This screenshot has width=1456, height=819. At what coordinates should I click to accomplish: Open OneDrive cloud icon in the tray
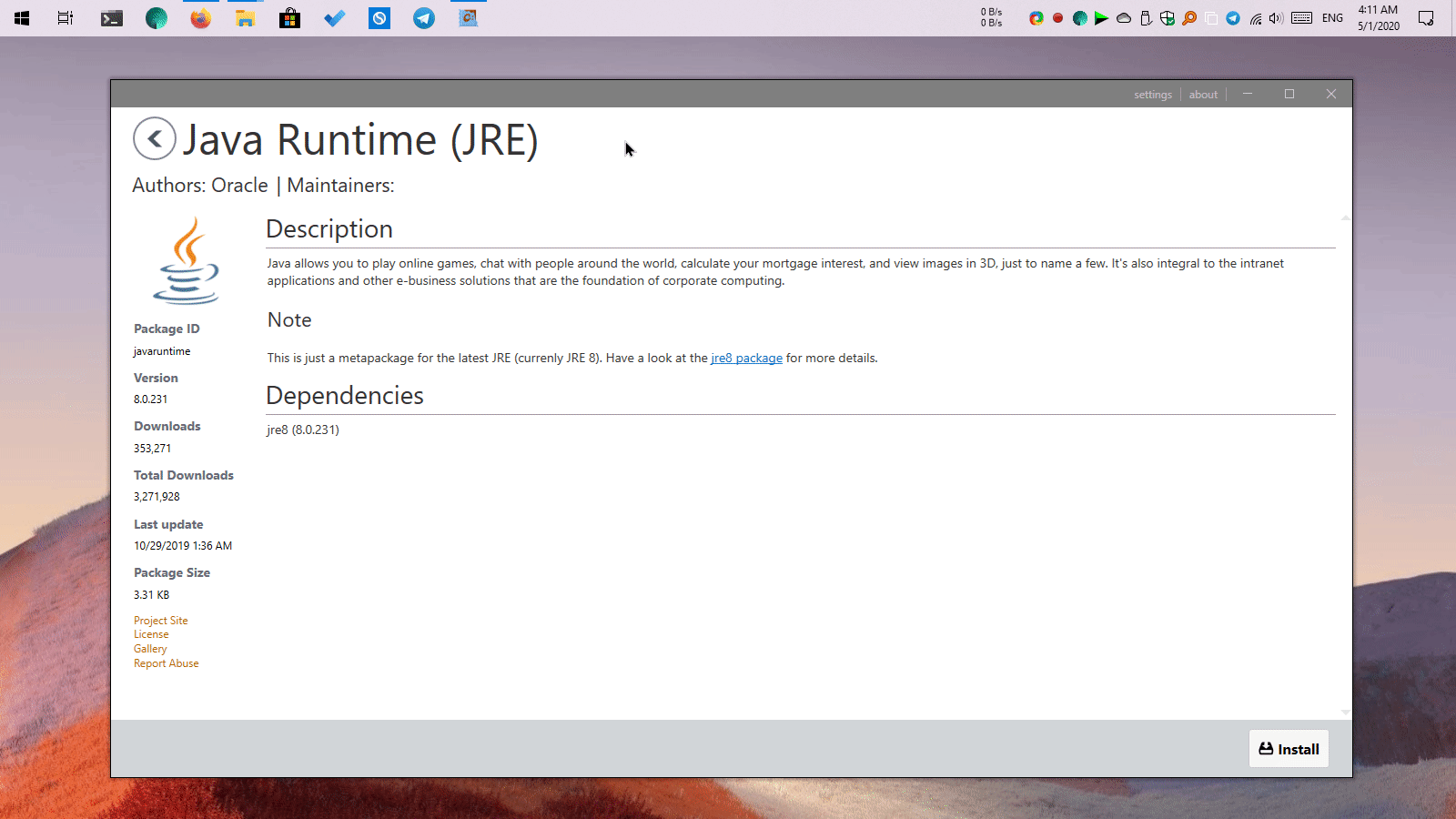[1124, 18]
